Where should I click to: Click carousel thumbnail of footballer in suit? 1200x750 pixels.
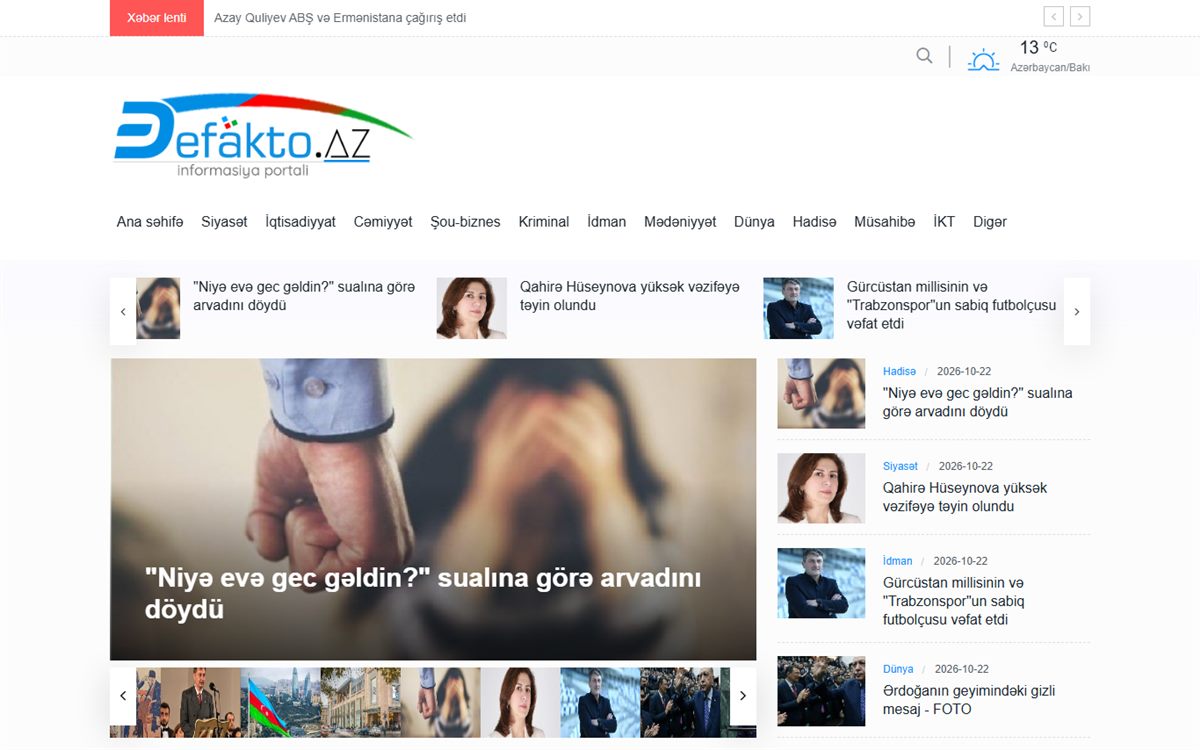tap(798, 308)
